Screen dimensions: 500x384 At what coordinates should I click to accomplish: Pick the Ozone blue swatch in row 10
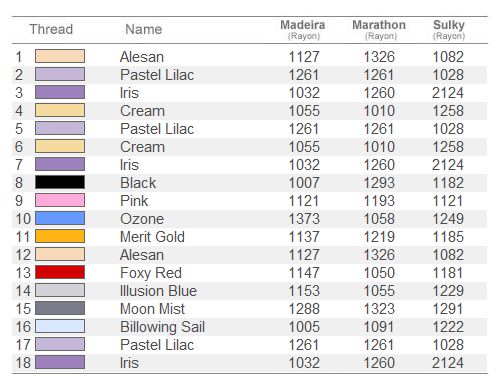[60, 218]
